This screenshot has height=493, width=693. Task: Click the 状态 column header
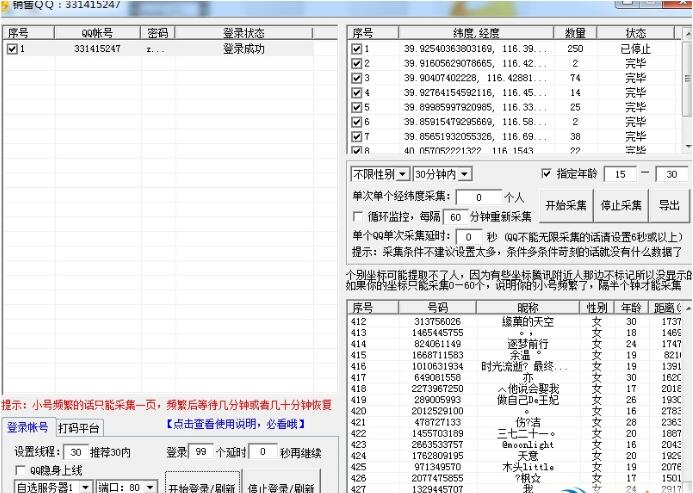(x=636, y=33)
